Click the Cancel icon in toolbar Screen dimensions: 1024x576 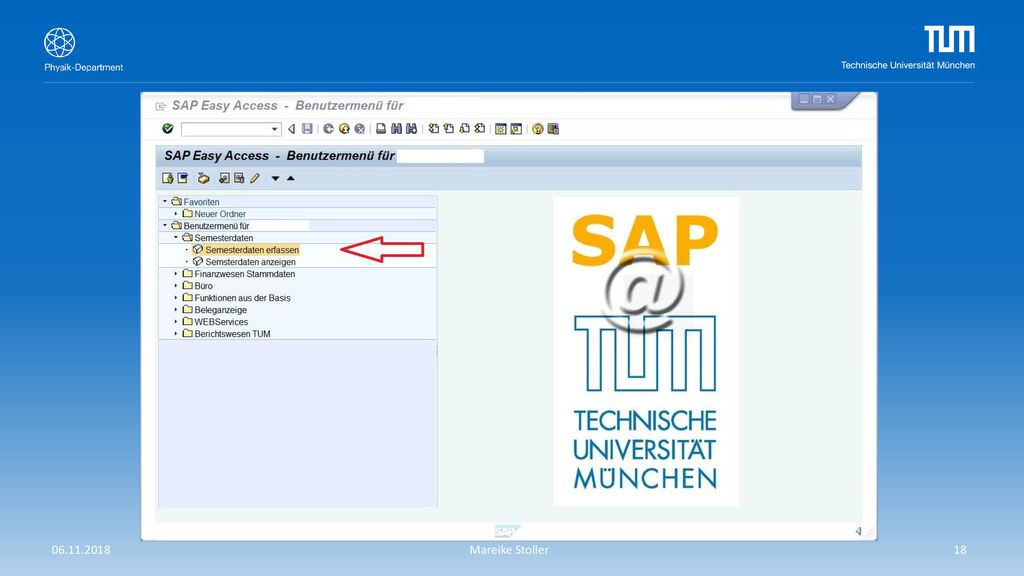pyautogui.click(x=359, y=129)
